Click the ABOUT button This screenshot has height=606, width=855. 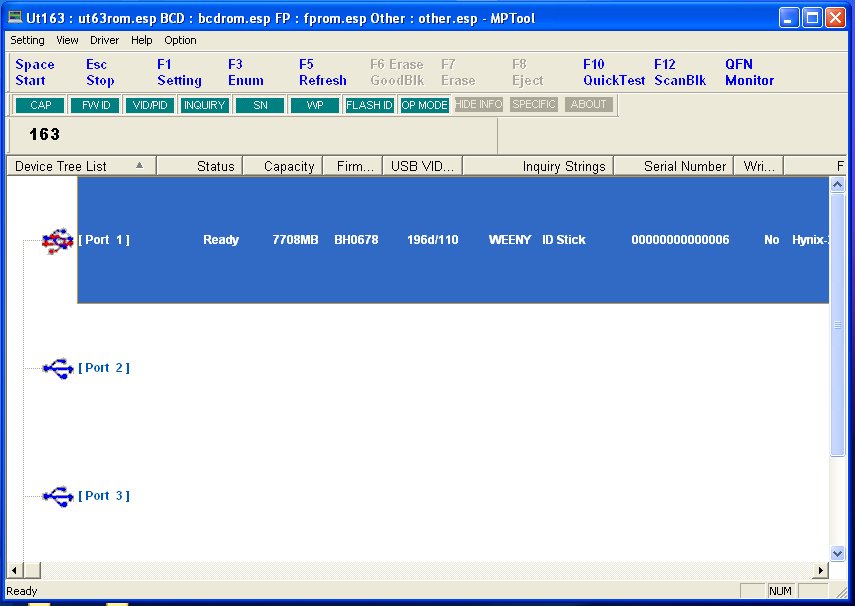(x=589, y=104)
